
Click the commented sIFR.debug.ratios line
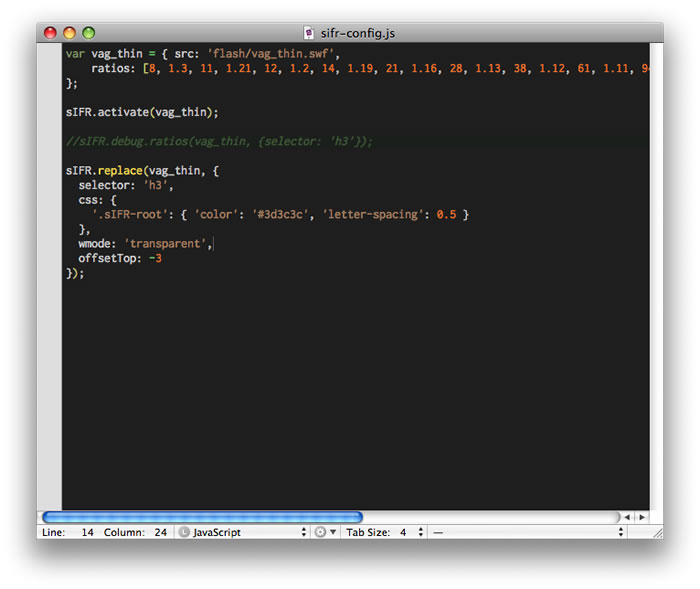click(x=219, y=142)
